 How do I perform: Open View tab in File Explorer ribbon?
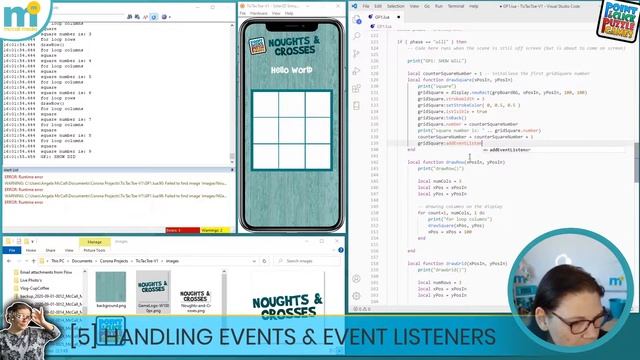(x=69, y=250)
